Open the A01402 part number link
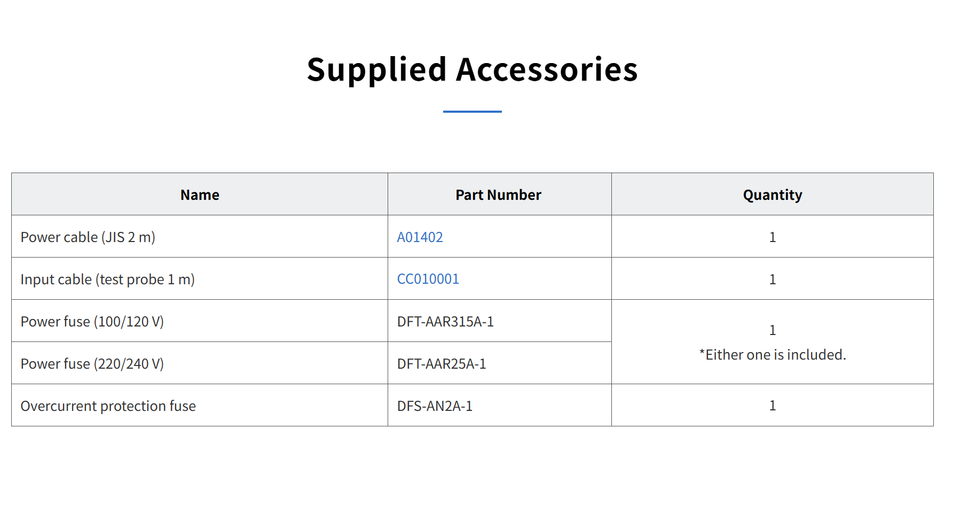 [419, 237]
